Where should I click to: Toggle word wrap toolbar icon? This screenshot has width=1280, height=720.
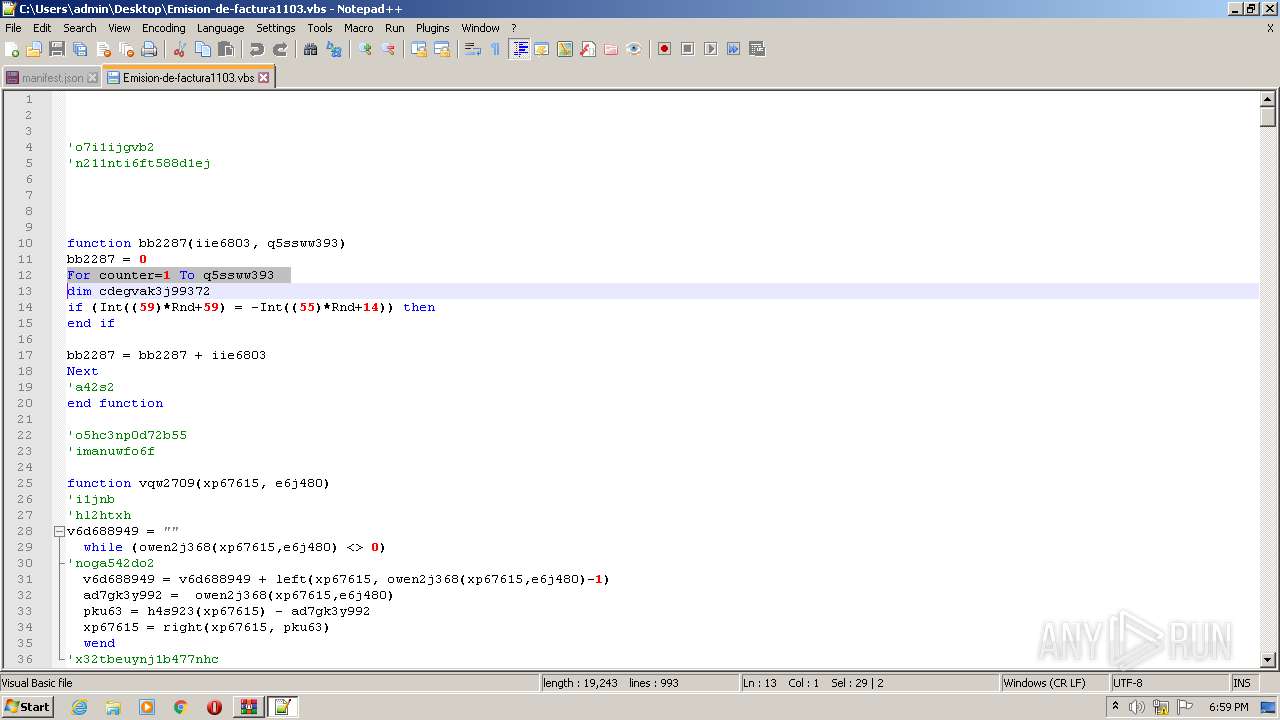click(473, 49)
